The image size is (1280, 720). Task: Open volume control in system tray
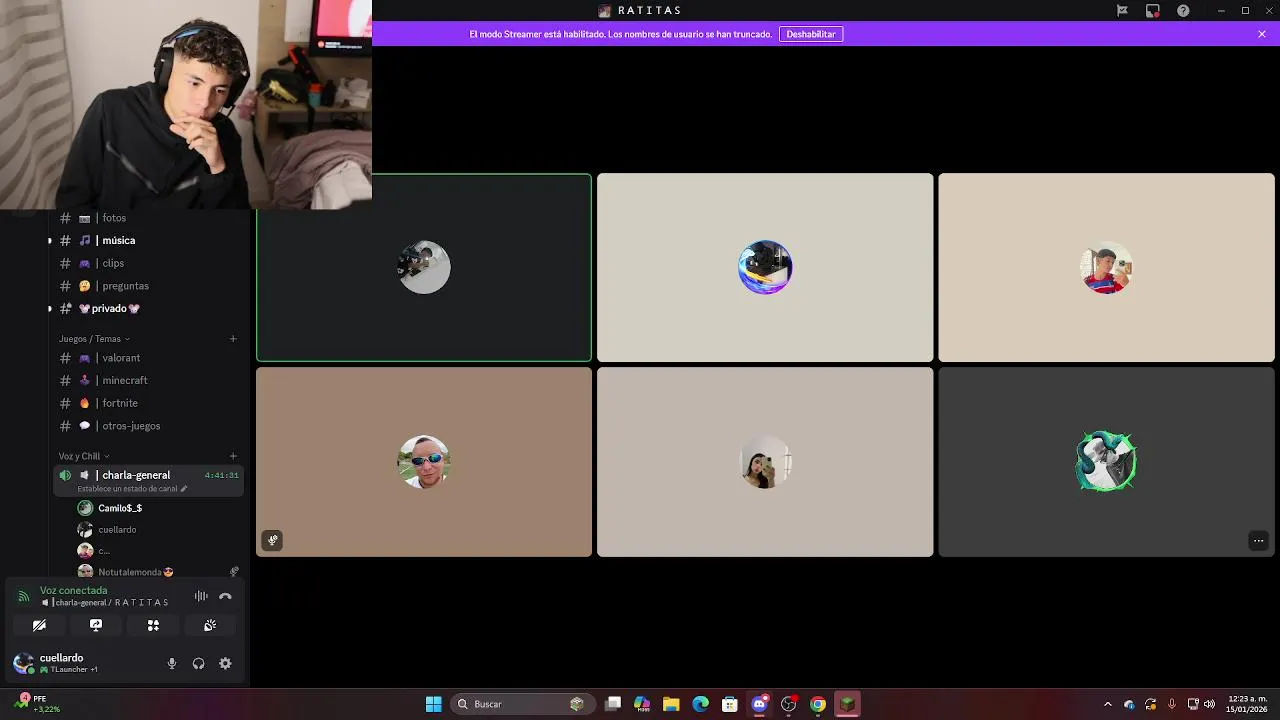1210,704
